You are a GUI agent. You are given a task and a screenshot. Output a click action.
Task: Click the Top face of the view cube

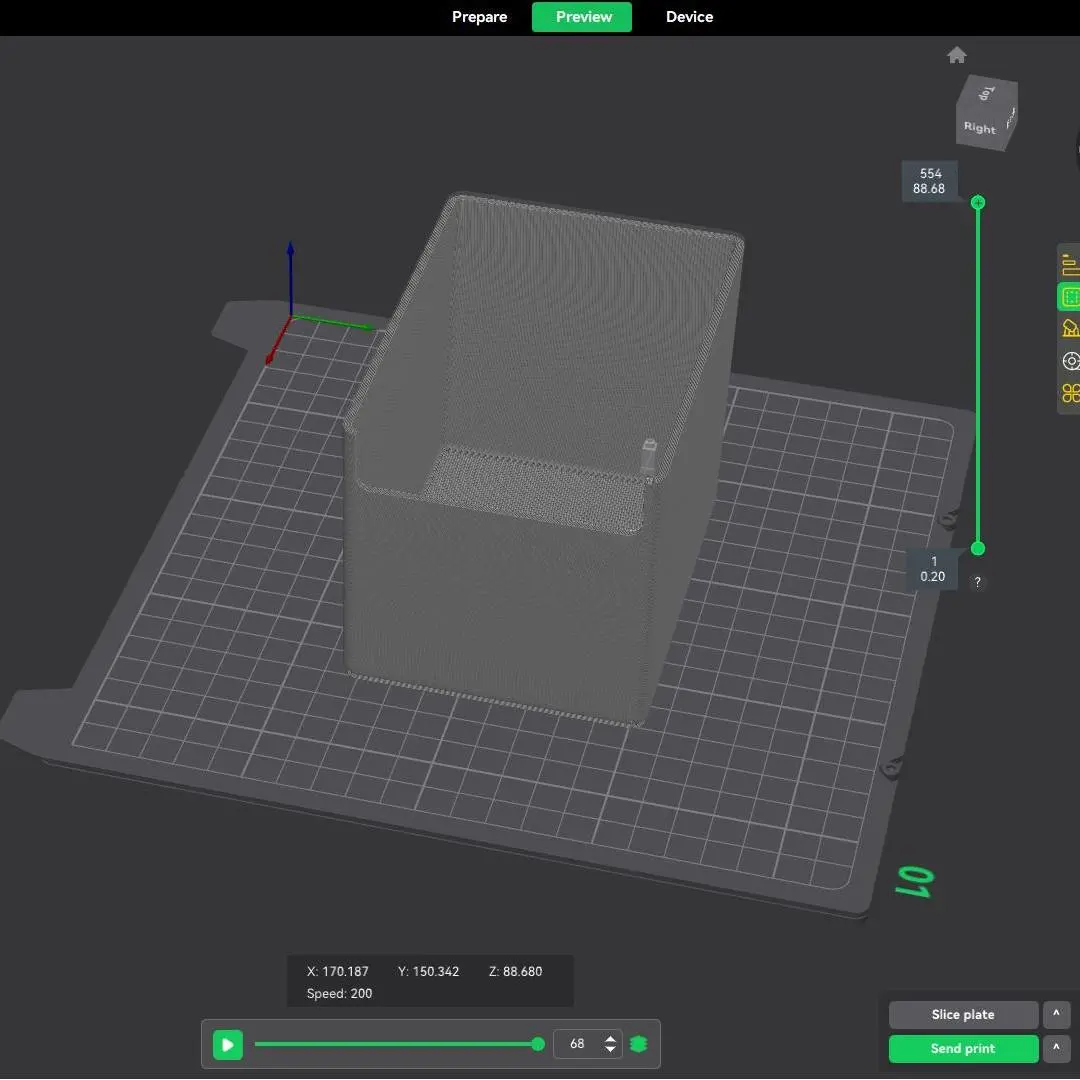tap(987, 94)
